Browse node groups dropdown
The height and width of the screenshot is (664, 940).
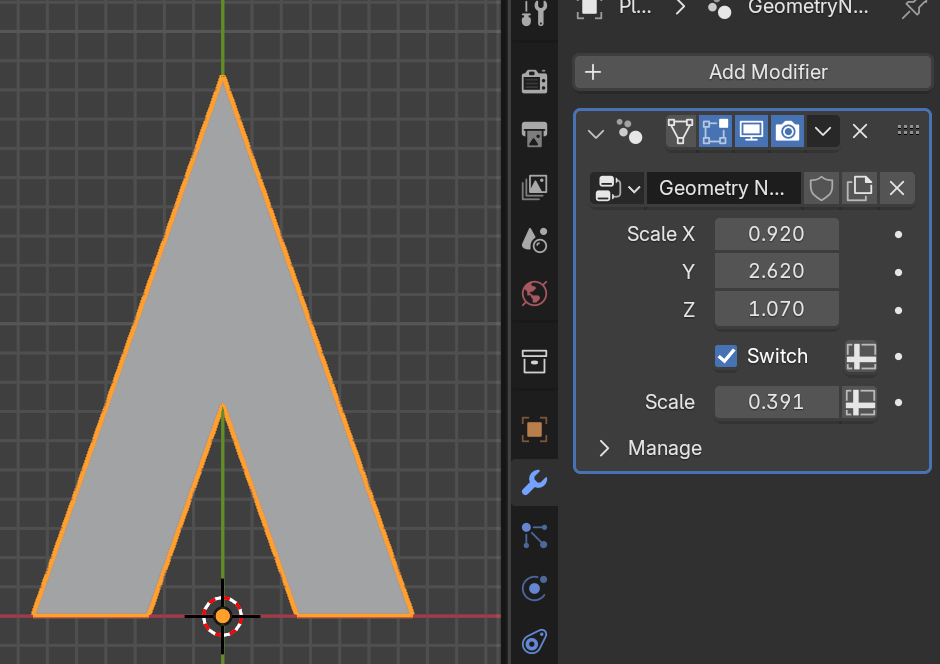(617, 189)
